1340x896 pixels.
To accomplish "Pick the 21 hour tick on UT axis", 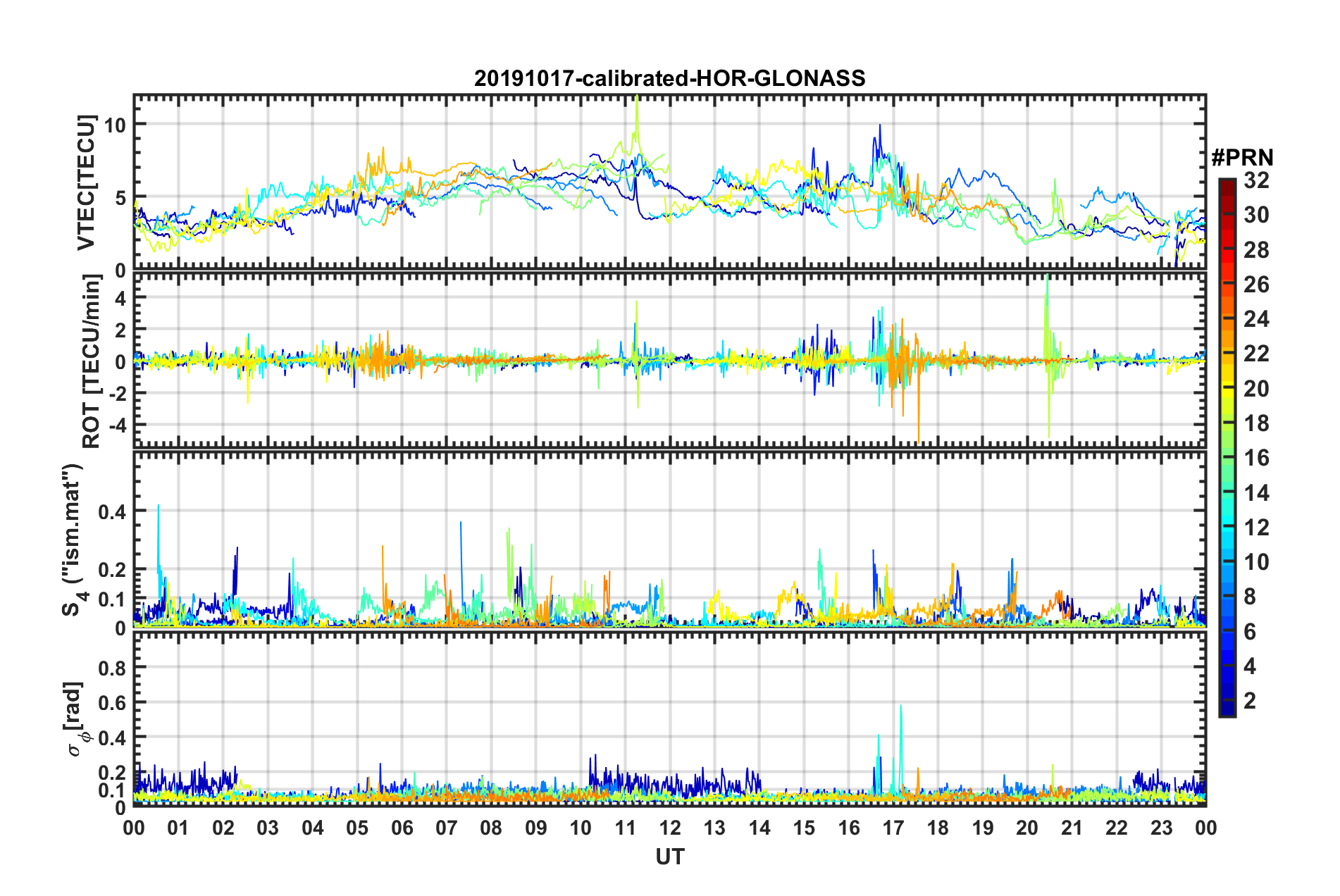I will click(x=1072, y=828).
